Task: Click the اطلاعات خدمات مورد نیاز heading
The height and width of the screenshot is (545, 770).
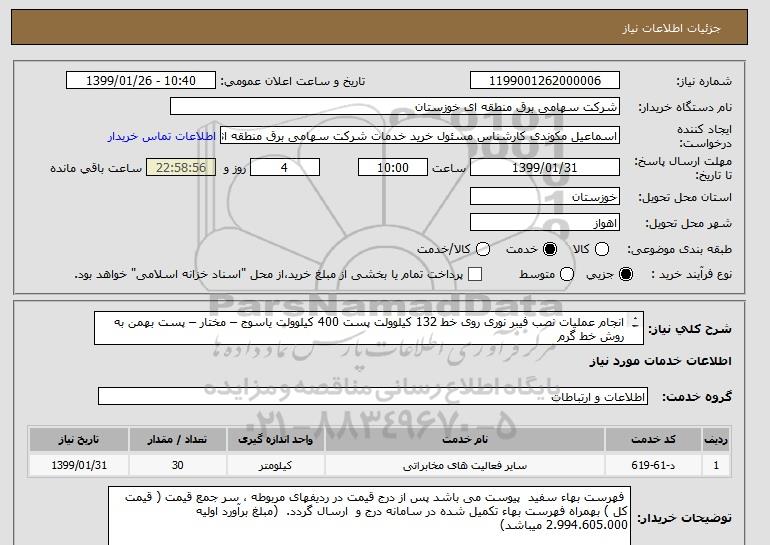Action: click(x=660, y=361)
